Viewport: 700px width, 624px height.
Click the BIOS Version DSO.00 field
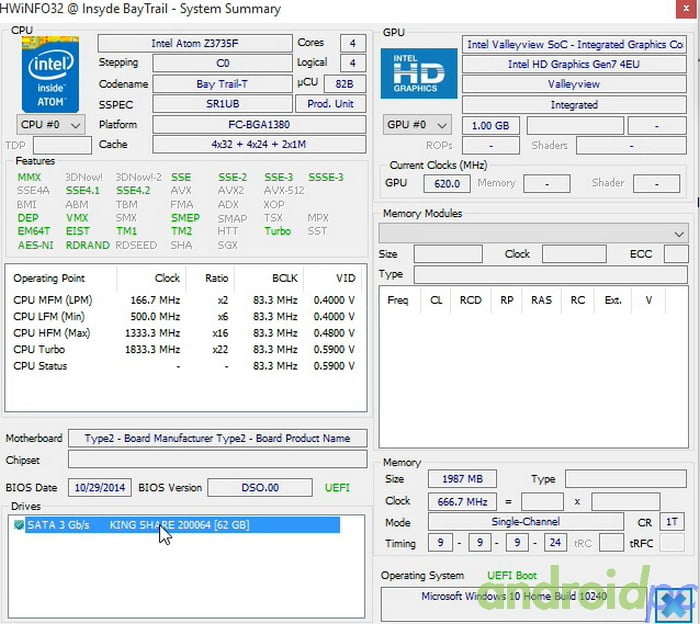[260, 487]
